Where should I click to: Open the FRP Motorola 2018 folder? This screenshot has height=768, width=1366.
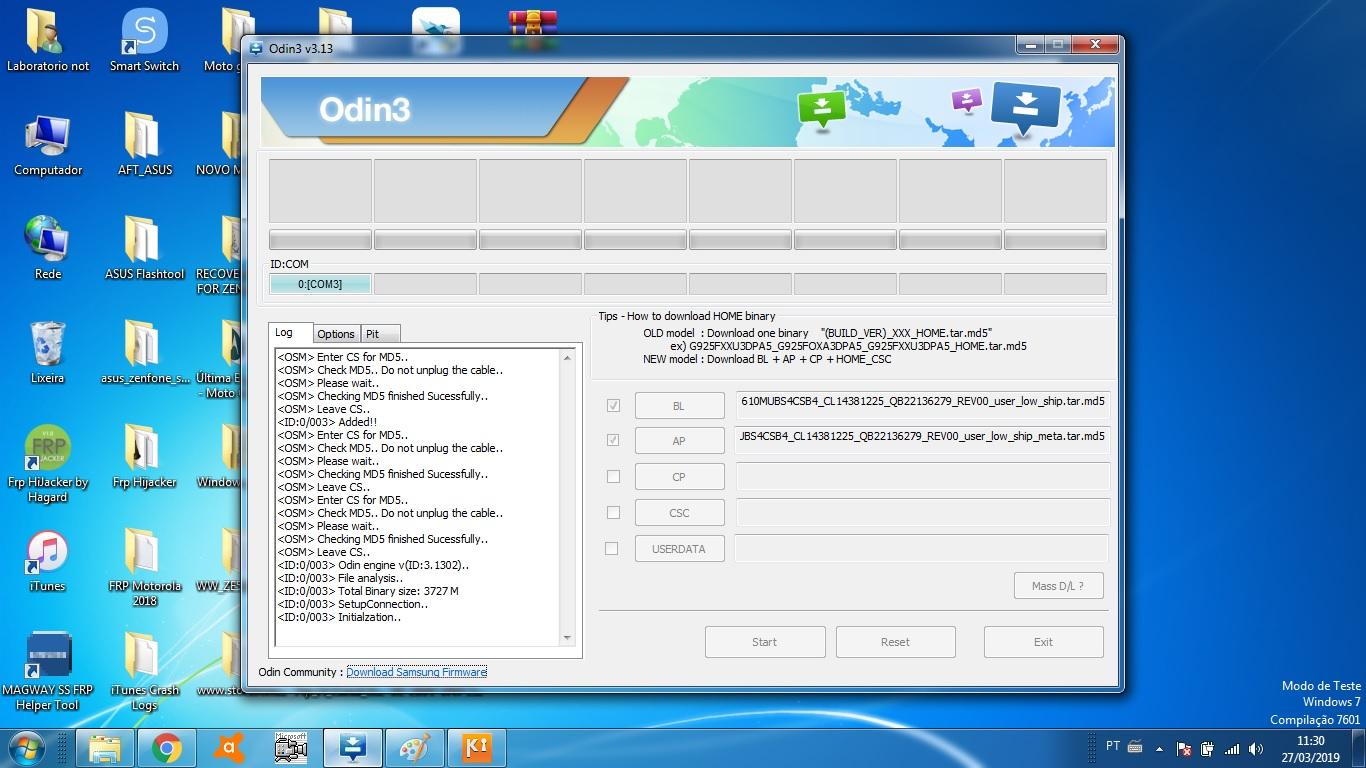(144, 568)
